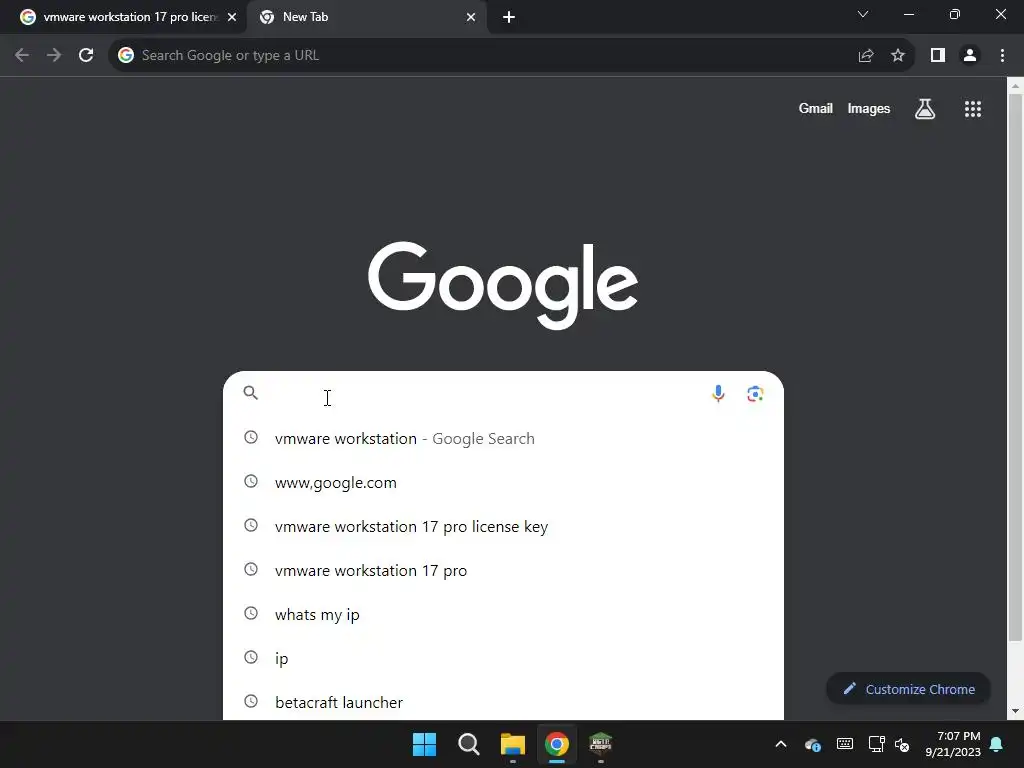
Task: Search by image with Google Lens
Action: [x=755, y=394]
